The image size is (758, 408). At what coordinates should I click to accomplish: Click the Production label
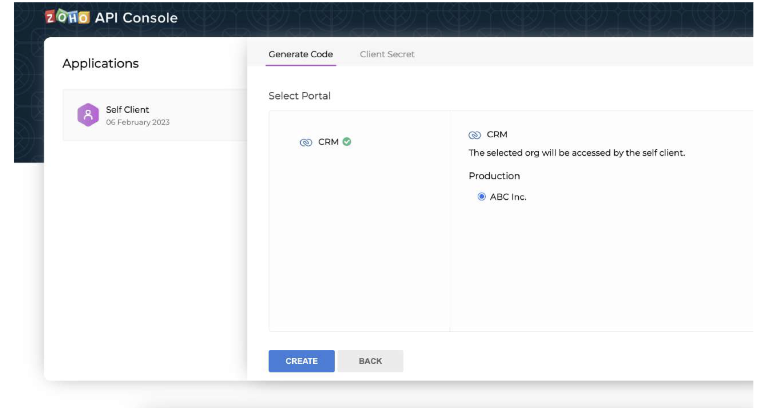coord(494,176)
